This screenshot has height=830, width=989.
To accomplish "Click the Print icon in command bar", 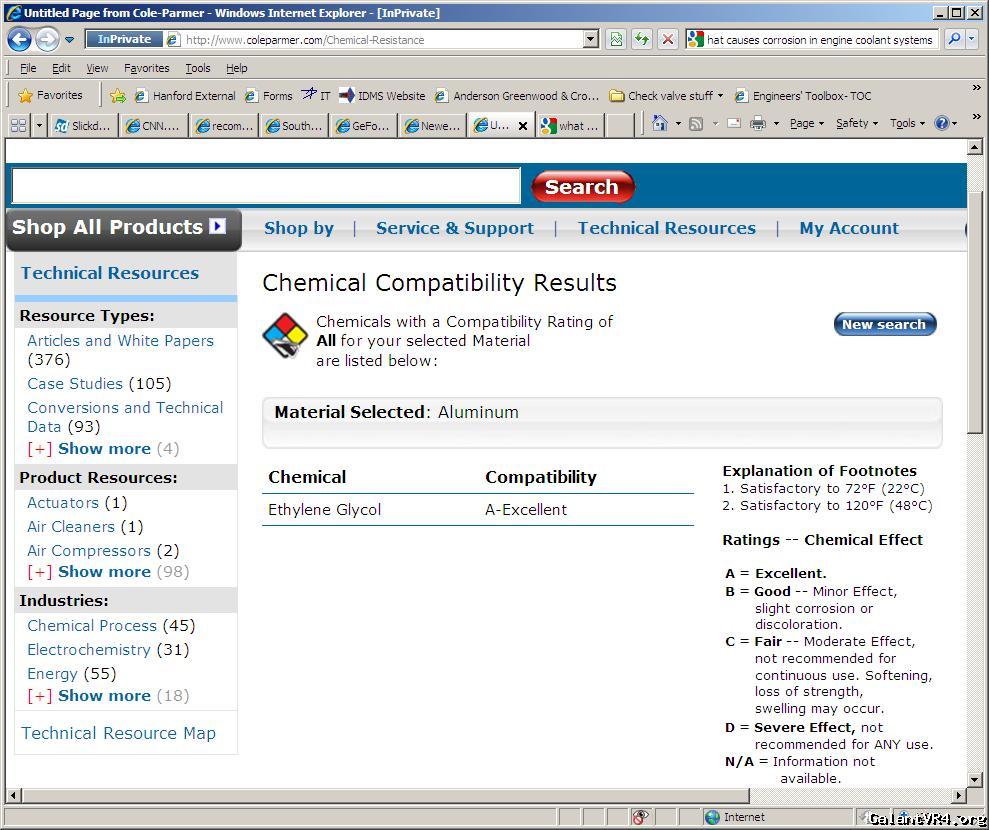I will pyautogui.click(x=758, y=124).
